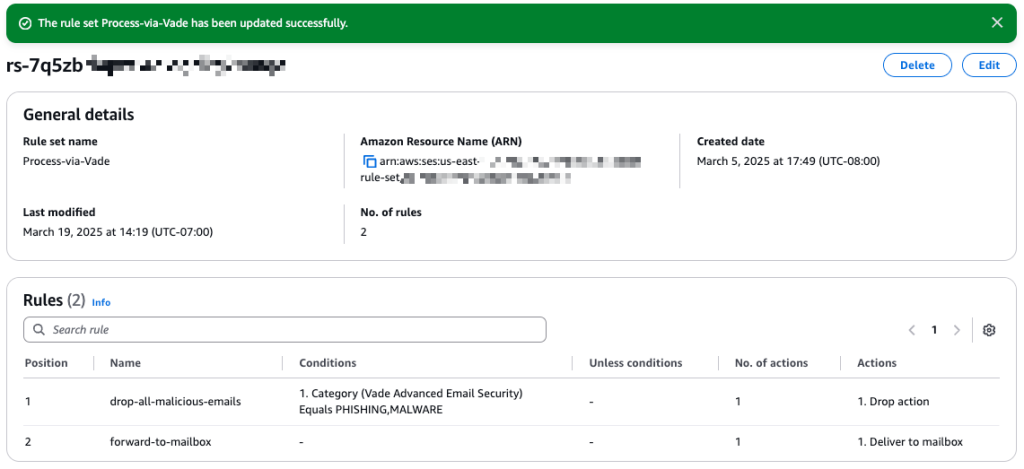
Task: Go to next page of rules
Action: 957,330
